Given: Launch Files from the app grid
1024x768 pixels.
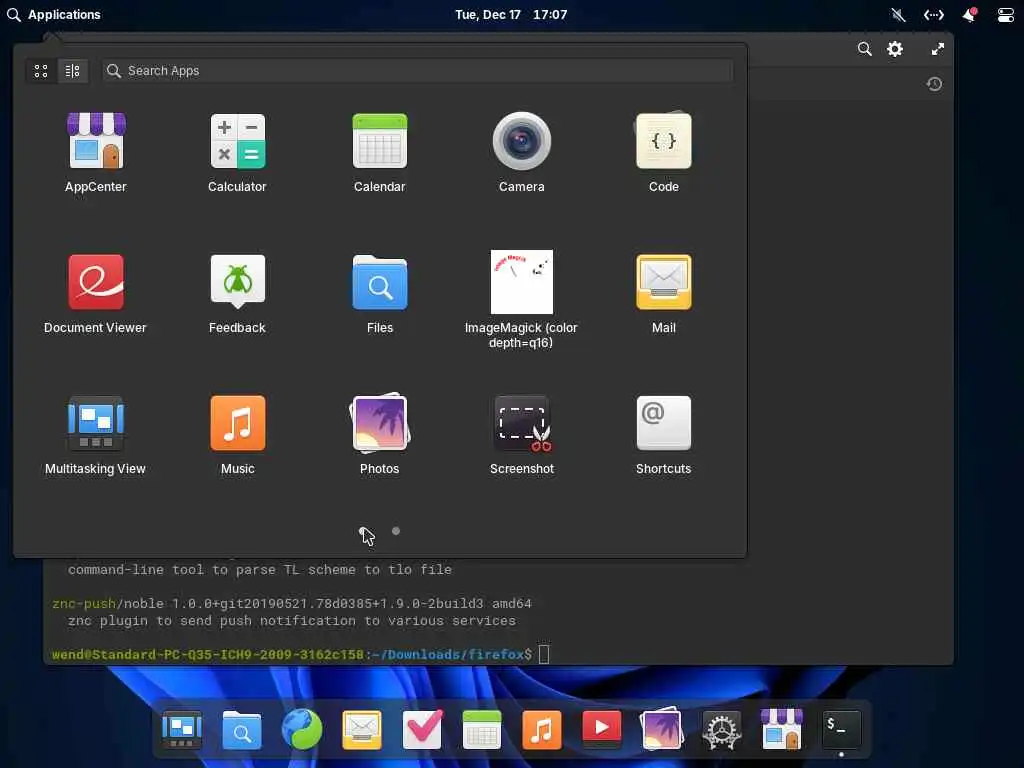Looking at the screenshot, I should point(379,294).
